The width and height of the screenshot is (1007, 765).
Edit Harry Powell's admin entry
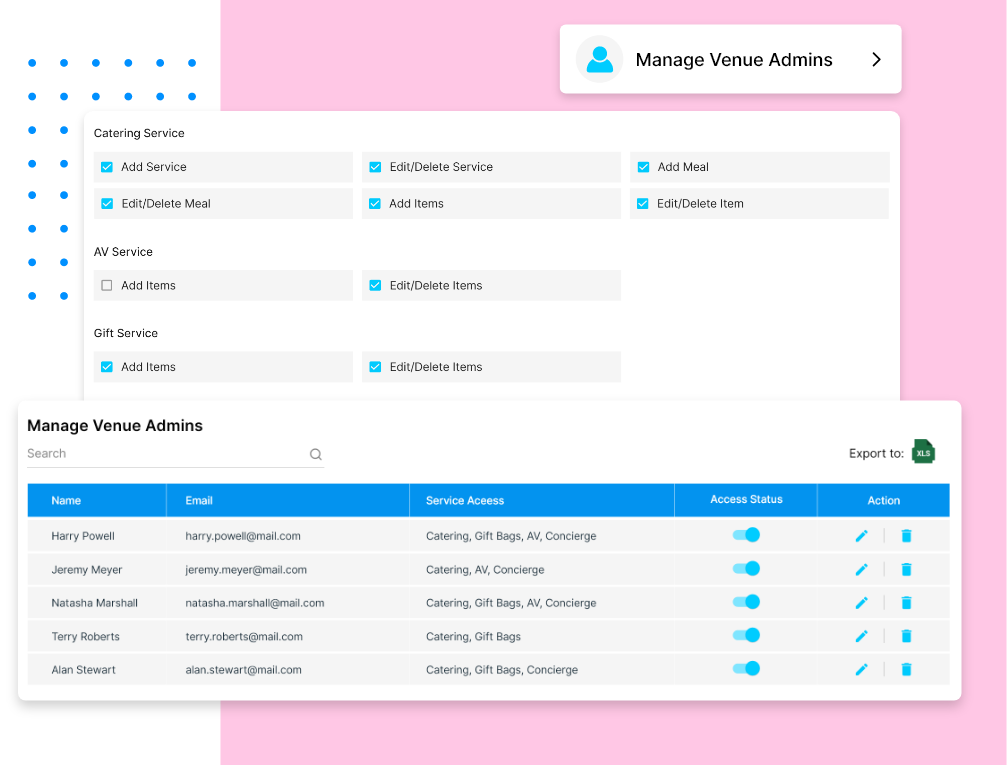(x=861, y=536)
